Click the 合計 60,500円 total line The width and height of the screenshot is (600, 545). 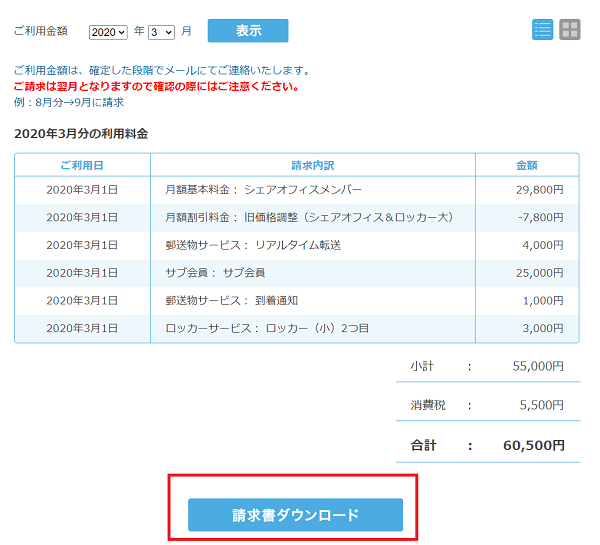487,445
